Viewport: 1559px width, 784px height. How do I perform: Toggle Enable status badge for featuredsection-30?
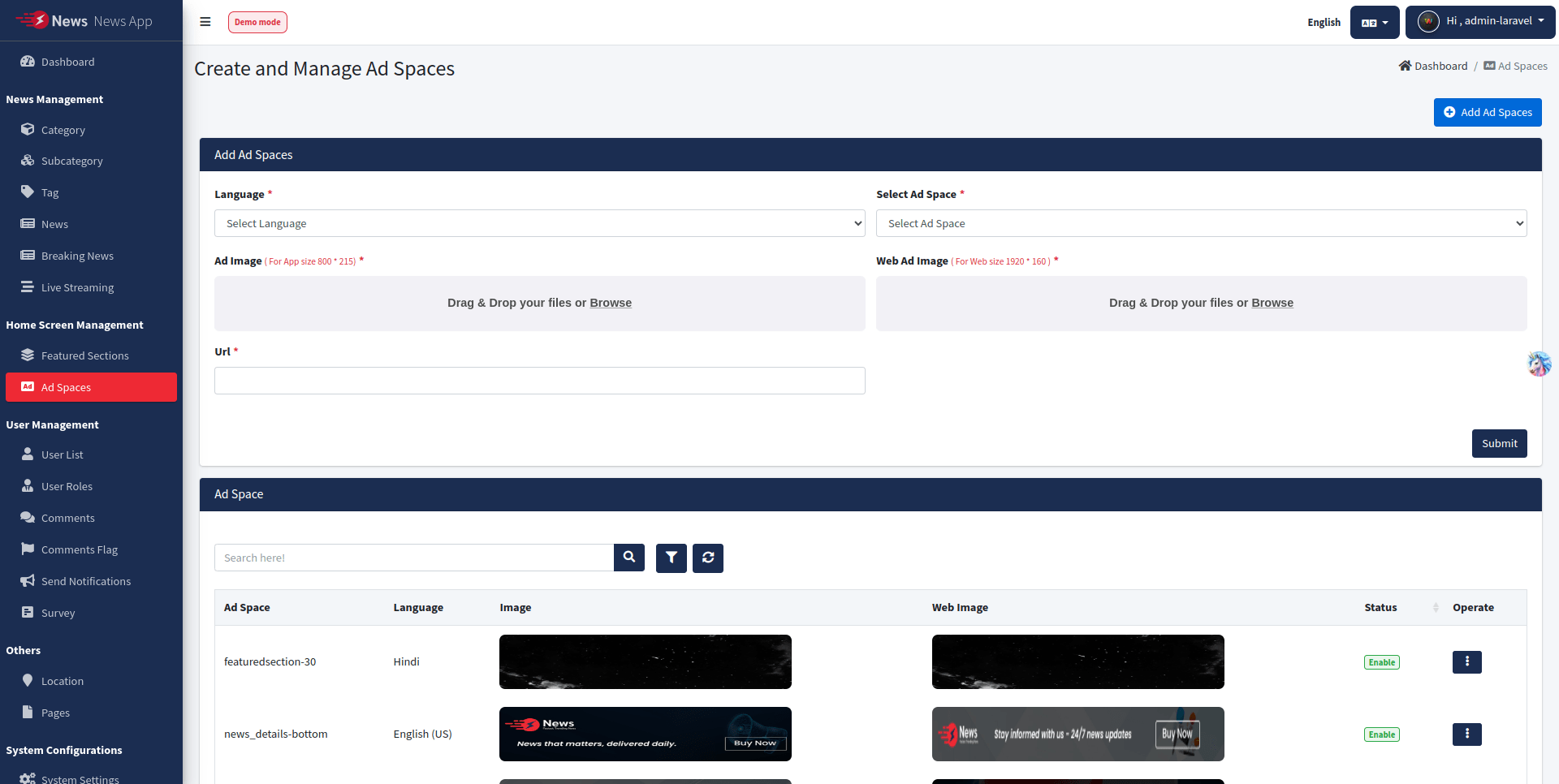pos(1381,662)
